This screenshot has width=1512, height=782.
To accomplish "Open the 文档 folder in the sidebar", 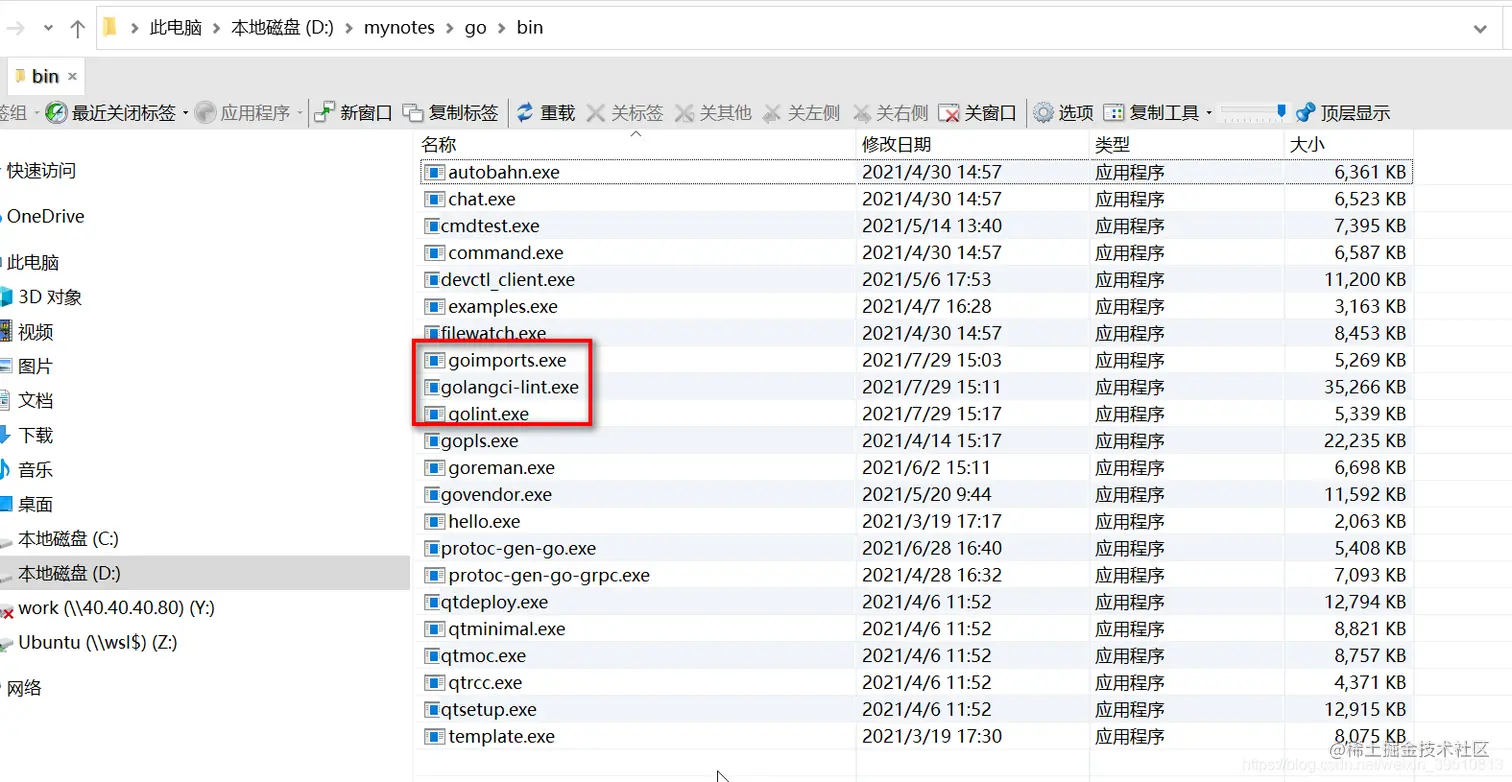I will tap(35, 400).
